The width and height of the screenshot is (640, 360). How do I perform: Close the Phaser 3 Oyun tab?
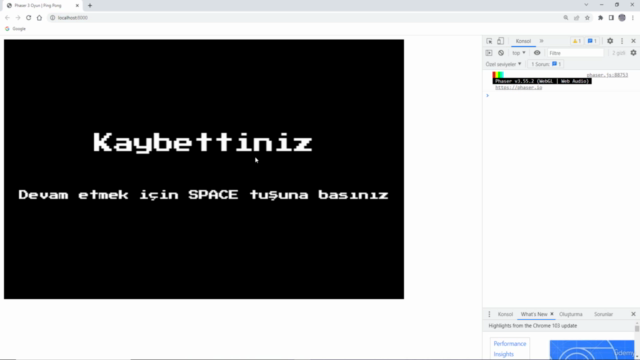77,6
